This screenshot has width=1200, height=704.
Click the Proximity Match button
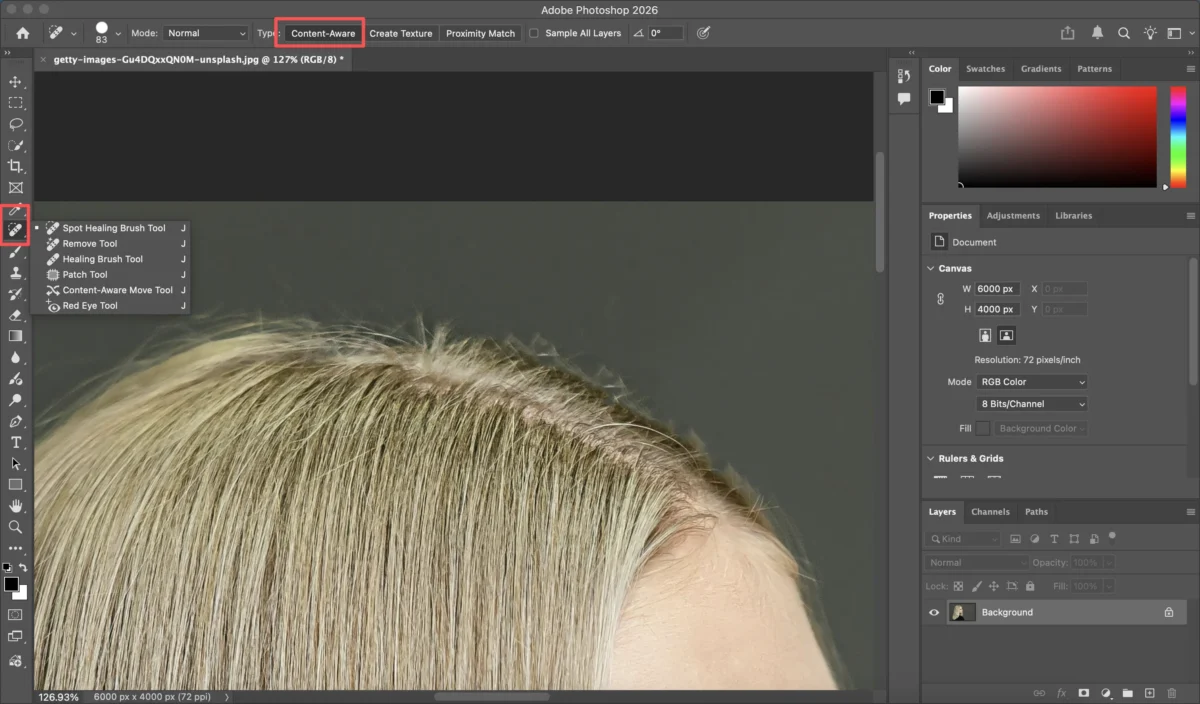(480, 33)
